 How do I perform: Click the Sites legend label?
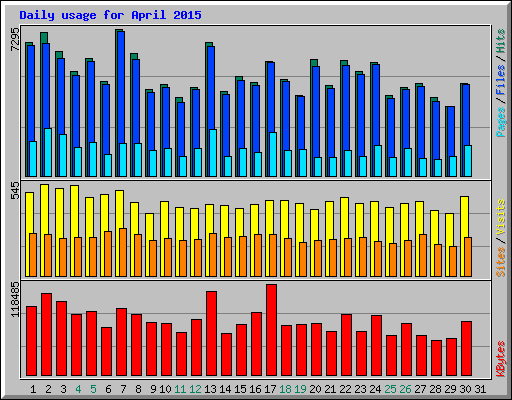pyautogui.click(x=500, y=262)
